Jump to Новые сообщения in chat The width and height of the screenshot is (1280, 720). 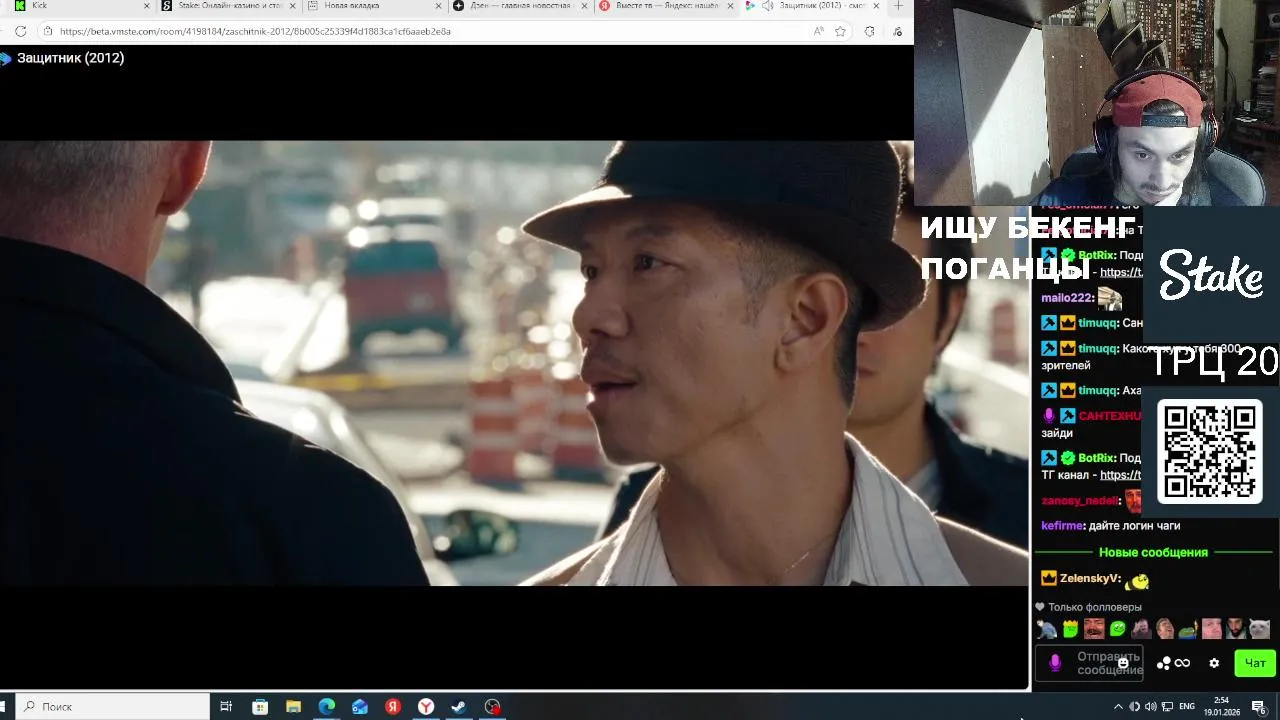1153,552
